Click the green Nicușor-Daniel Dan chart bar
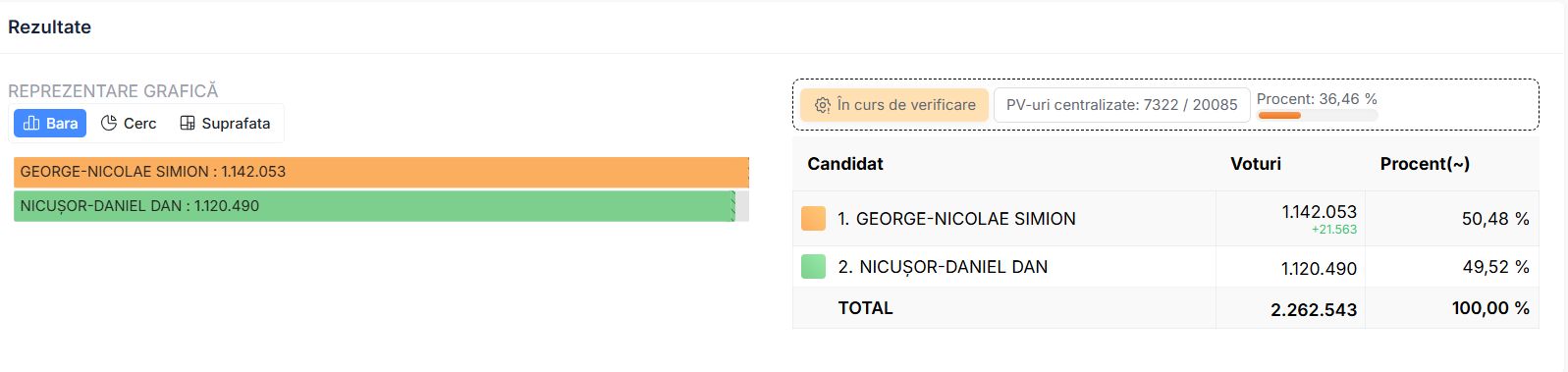 374,206
